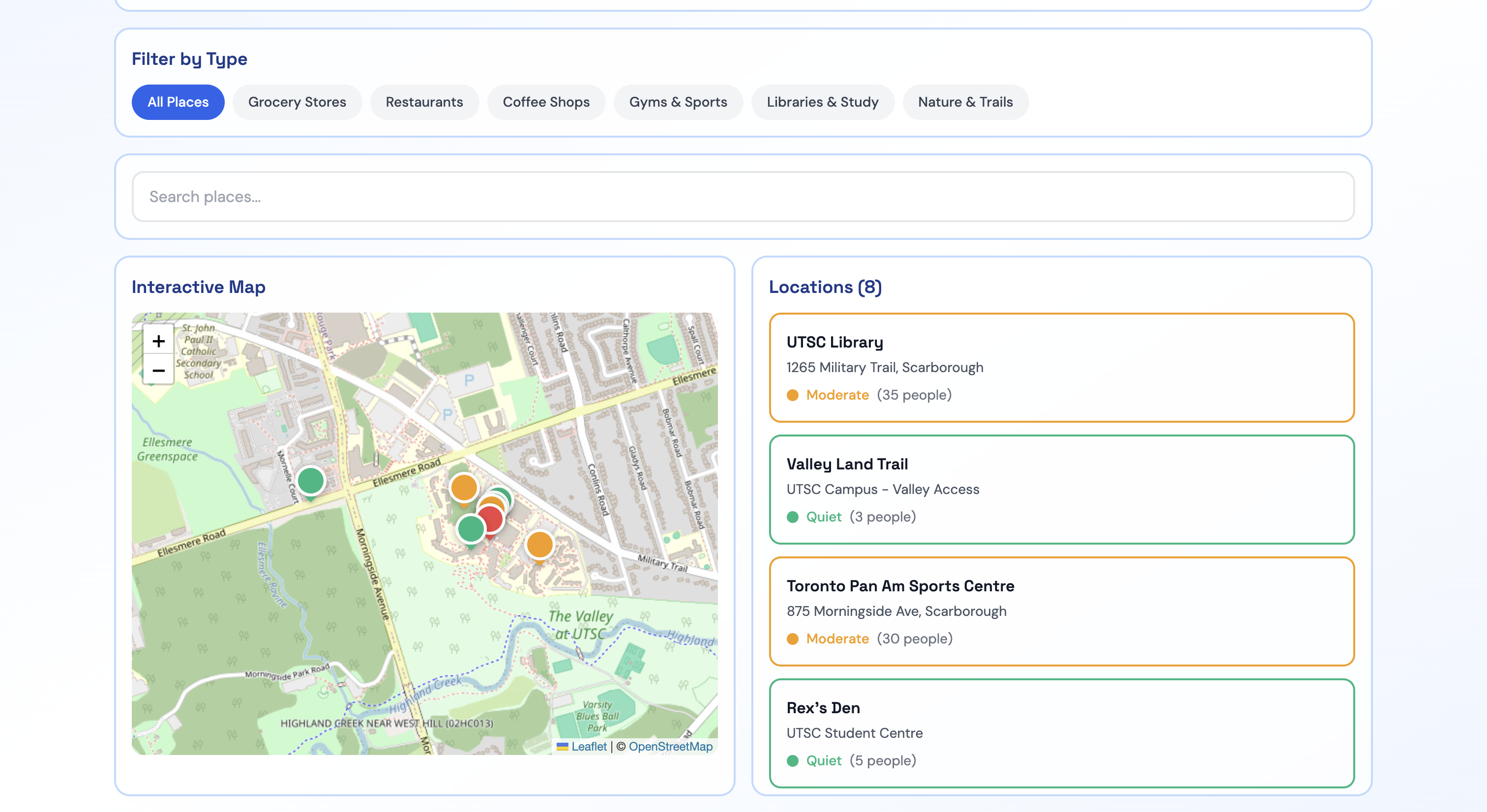Zoom in on the map
1487x812 pixels.
tap(158, 341)
